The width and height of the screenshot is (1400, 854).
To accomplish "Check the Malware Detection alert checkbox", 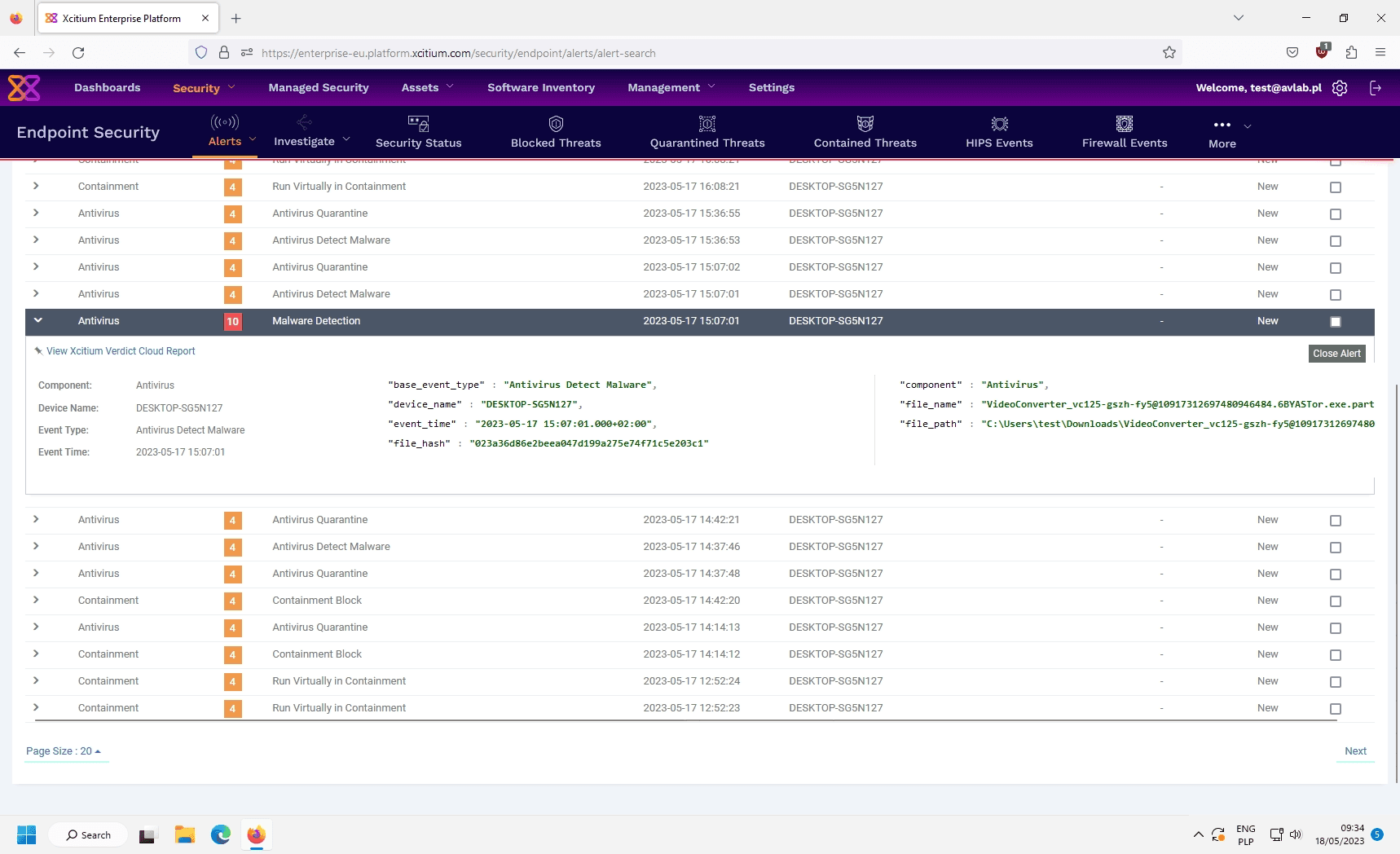I will click(1335, 321).
